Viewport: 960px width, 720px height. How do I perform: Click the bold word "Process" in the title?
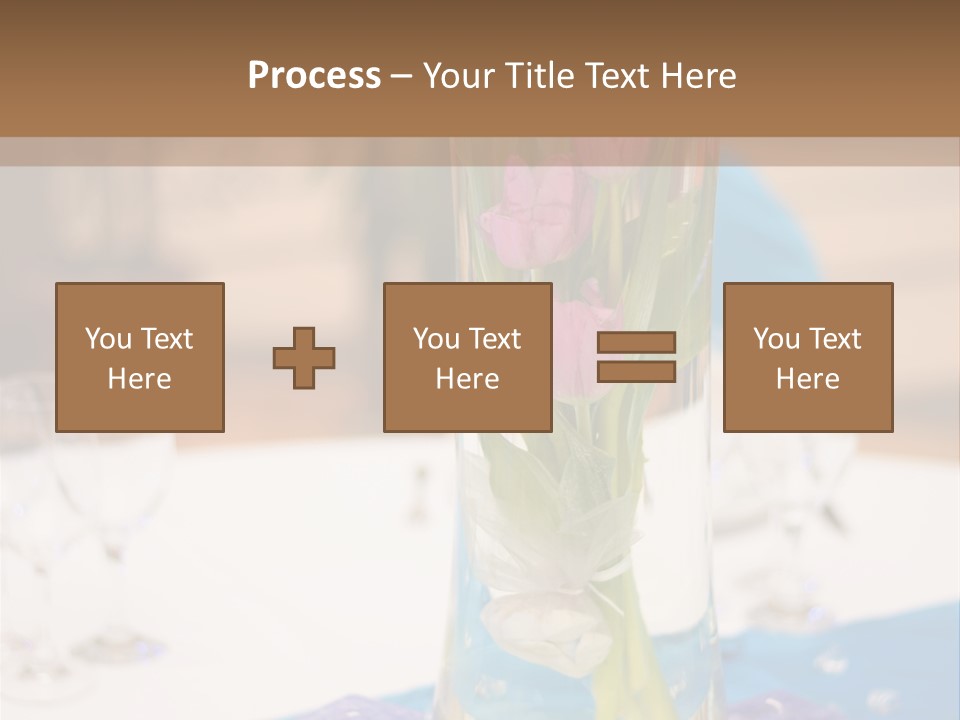pyautogui.click(x=314, y=76)
